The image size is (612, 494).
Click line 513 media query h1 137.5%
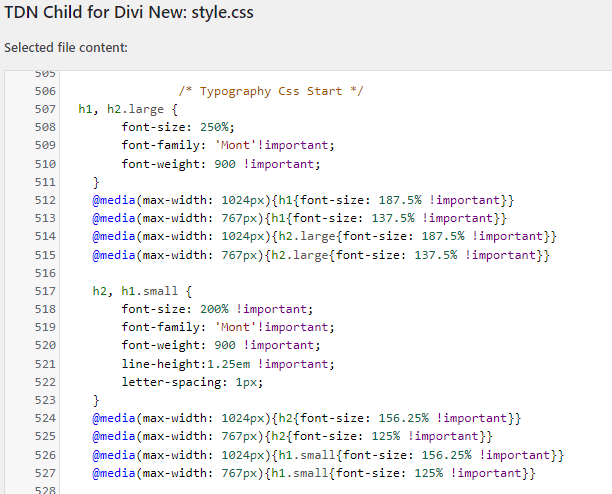pos(299,218)
